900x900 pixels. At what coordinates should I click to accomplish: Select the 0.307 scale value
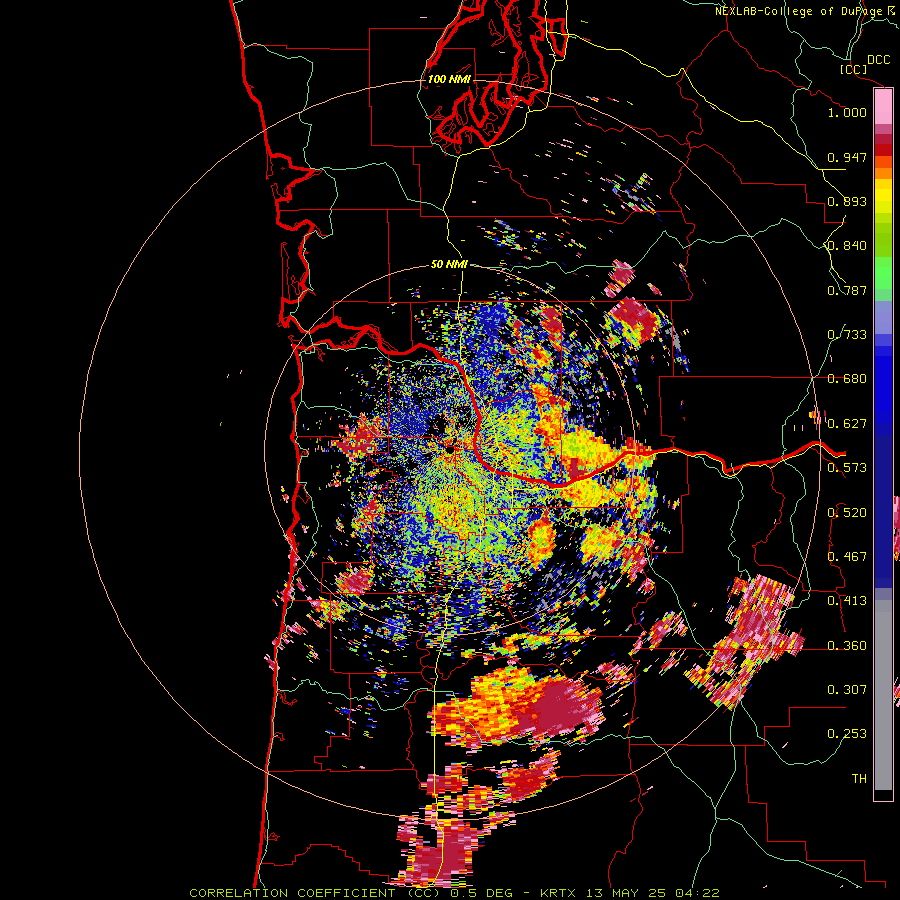click(847, 690)
